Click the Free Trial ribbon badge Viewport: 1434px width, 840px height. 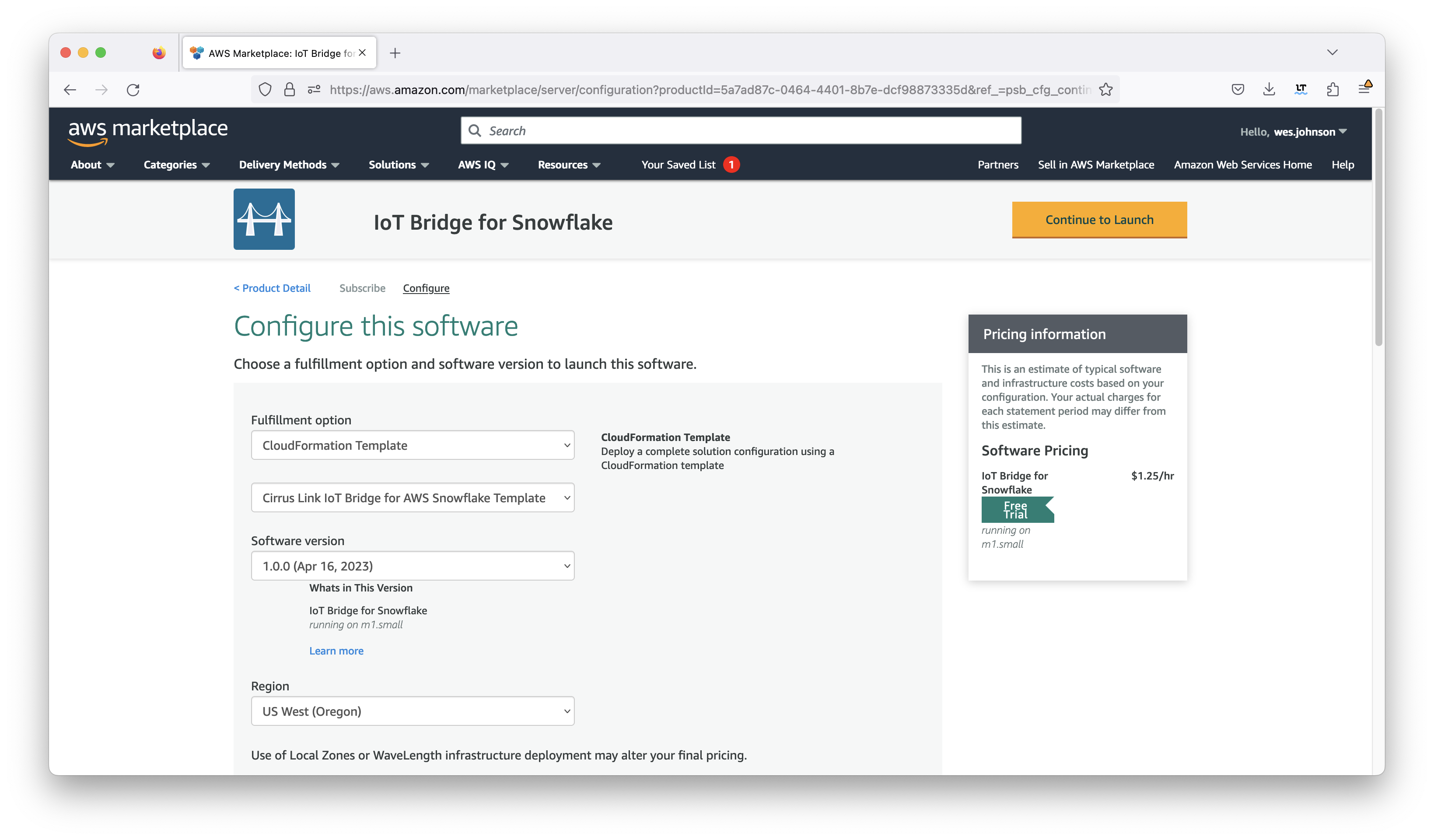[x=1017, y=510]
